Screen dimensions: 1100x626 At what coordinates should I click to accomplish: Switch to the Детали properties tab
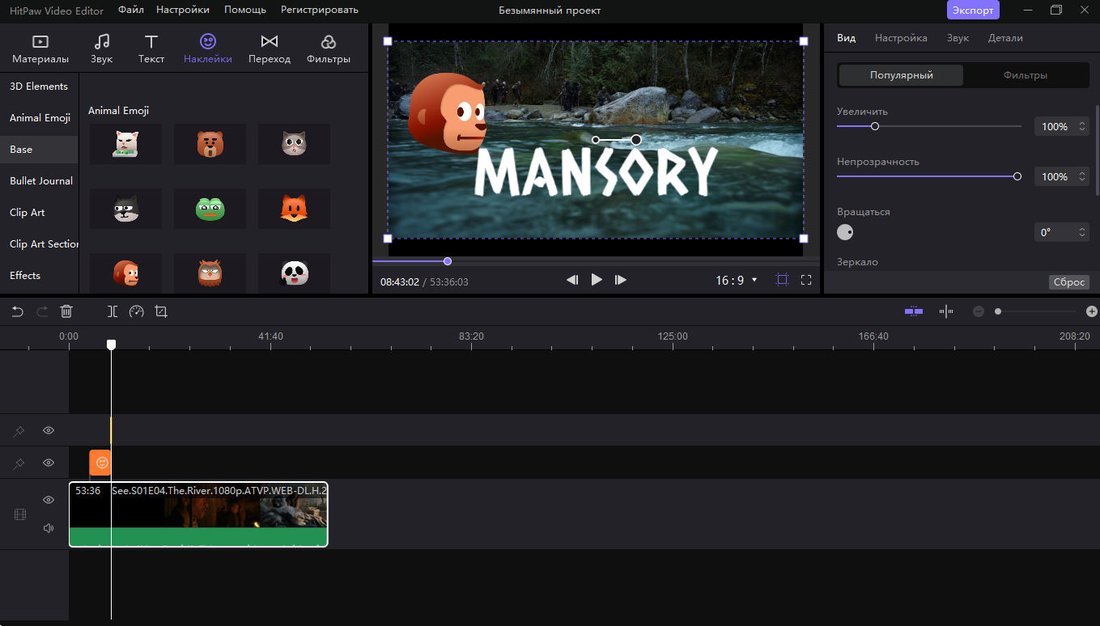(x=1005, y=38)
